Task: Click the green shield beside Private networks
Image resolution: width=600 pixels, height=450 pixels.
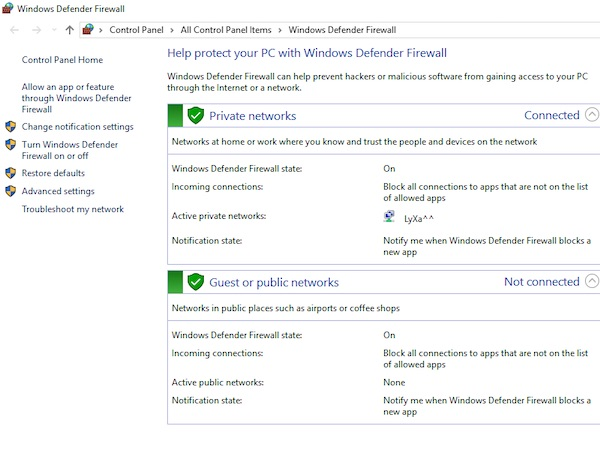Action: tap(196, 116)
